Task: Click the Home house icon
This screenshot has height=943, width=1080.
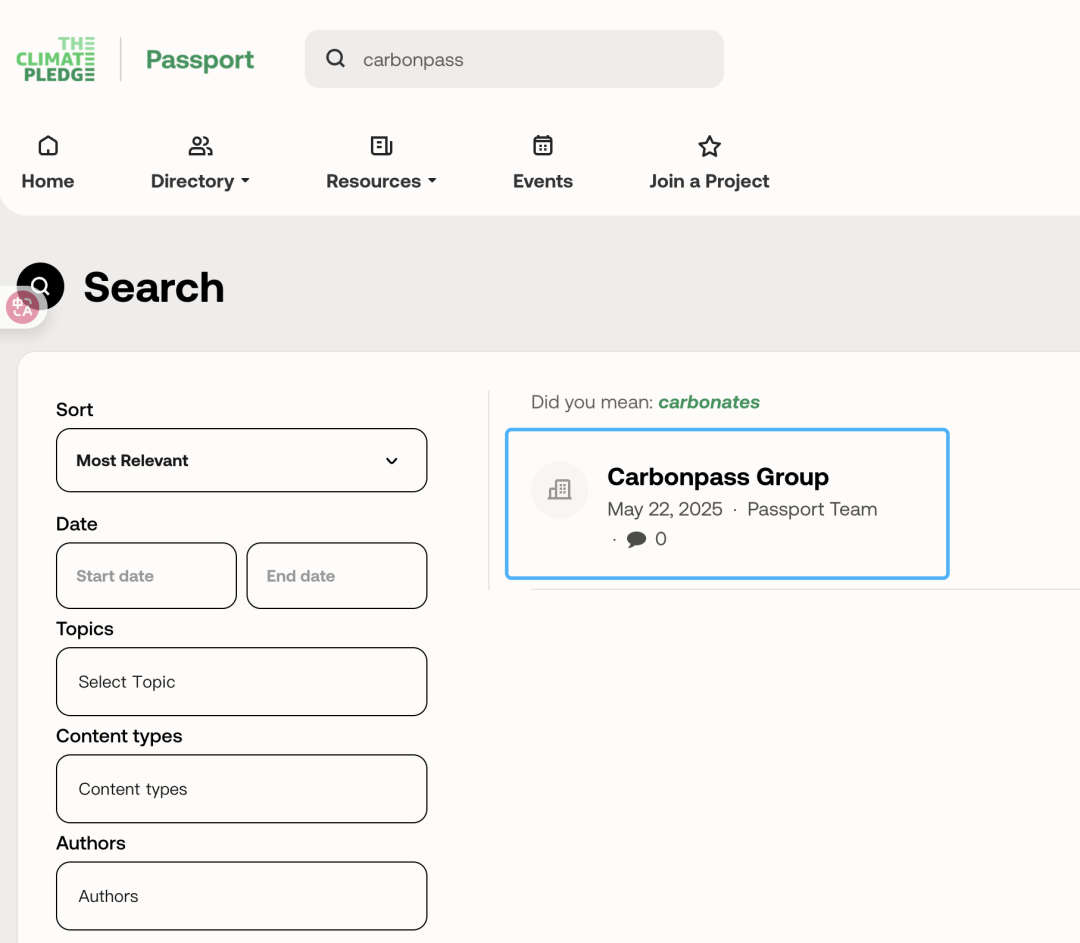Action: [x=48, y=147]
